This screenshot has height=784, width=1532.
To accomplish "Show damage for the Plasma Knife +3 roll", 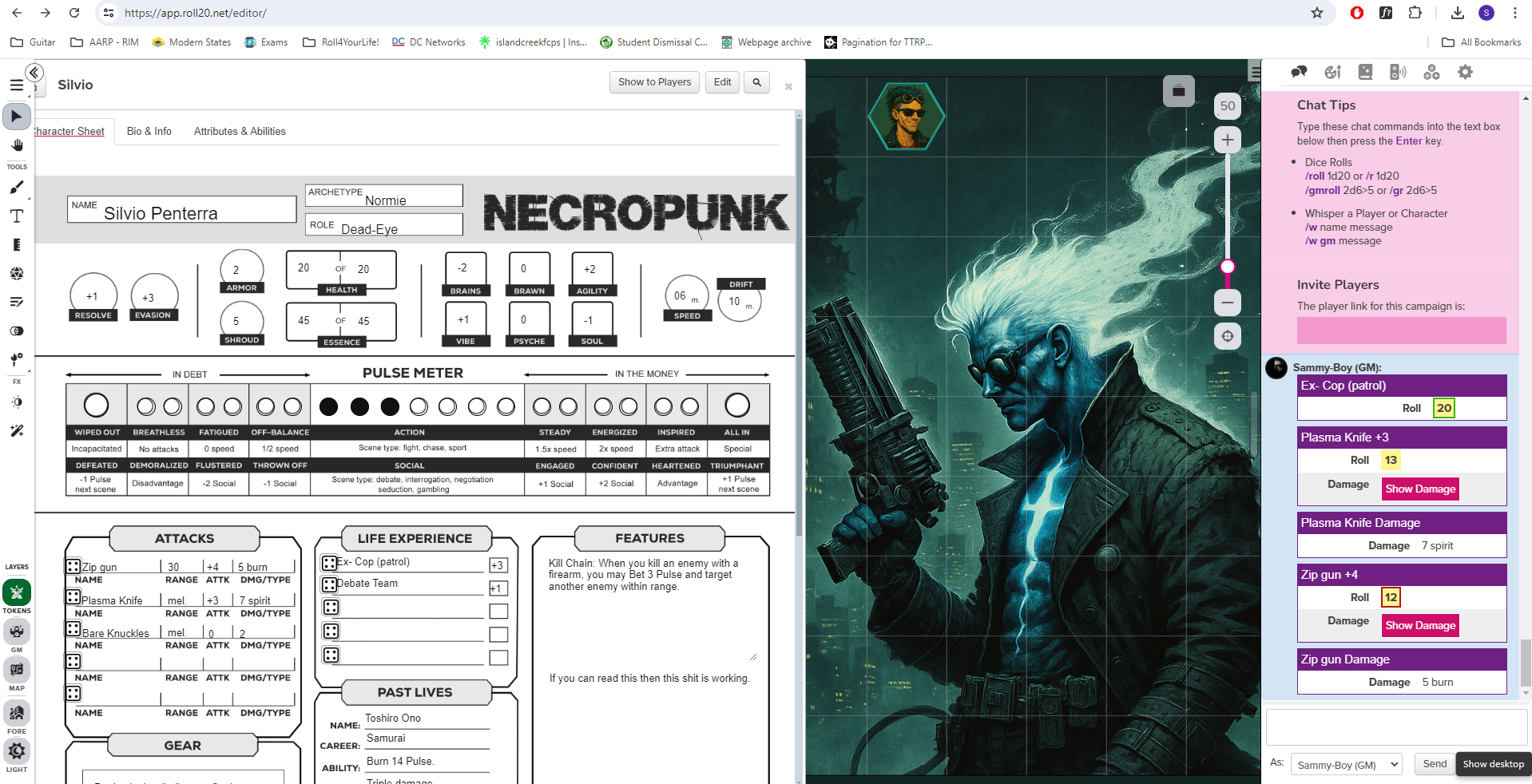I will coord(1420,489).
